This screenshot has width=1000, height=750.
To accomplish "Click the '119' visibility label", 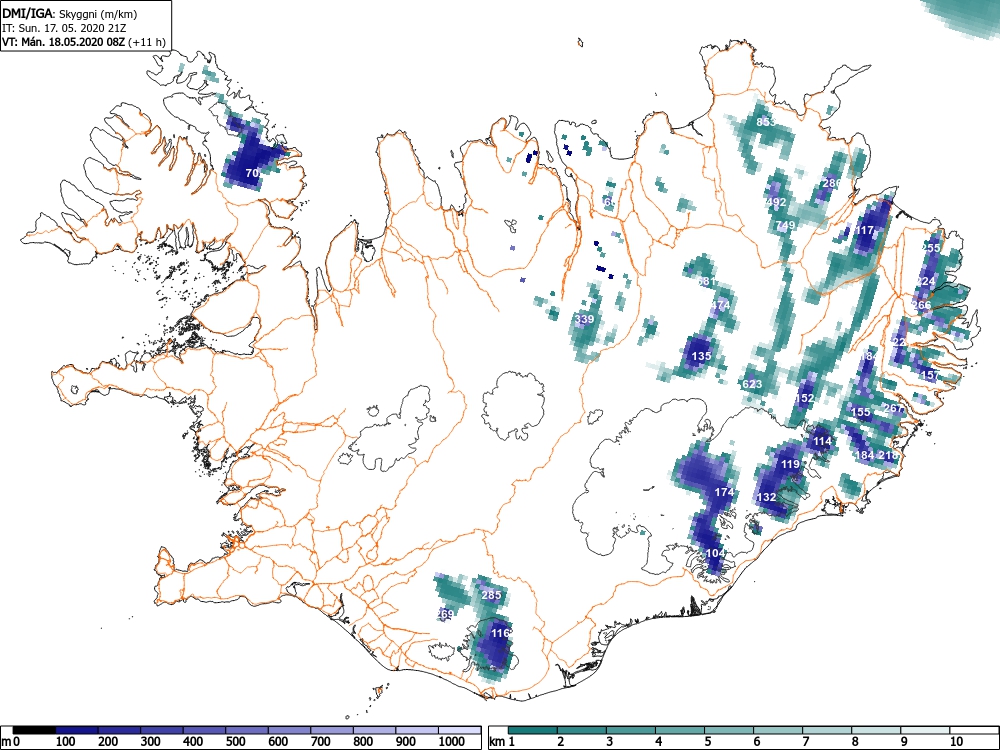I will click(790, 464).
